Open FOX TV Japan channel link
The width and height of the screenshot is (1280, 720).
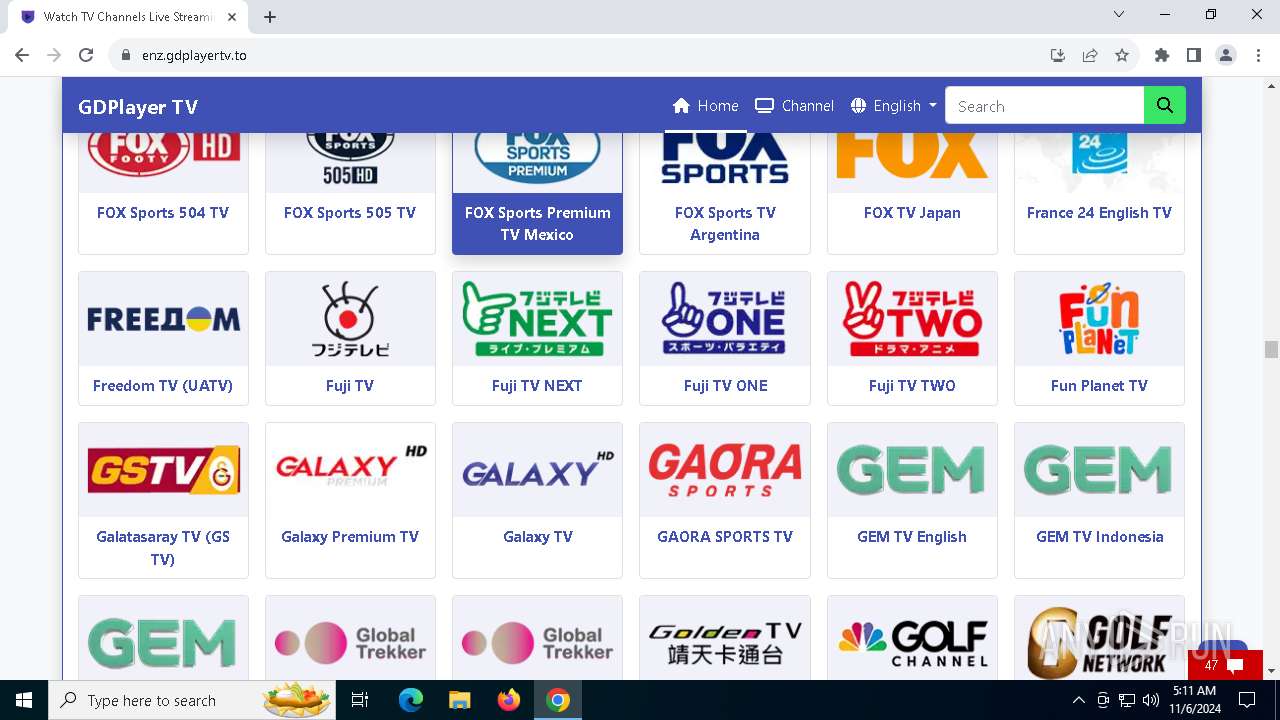click(x=912, y=213)
